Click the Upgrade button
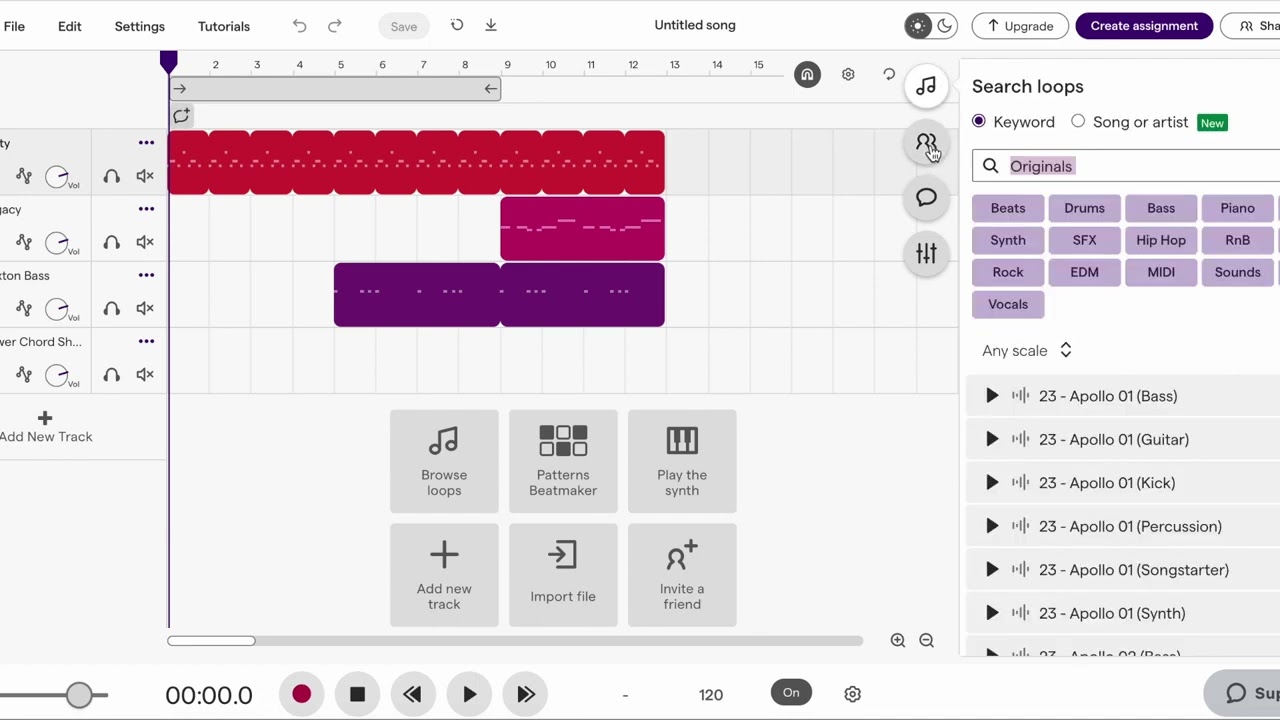 (x=1020, y=26)
